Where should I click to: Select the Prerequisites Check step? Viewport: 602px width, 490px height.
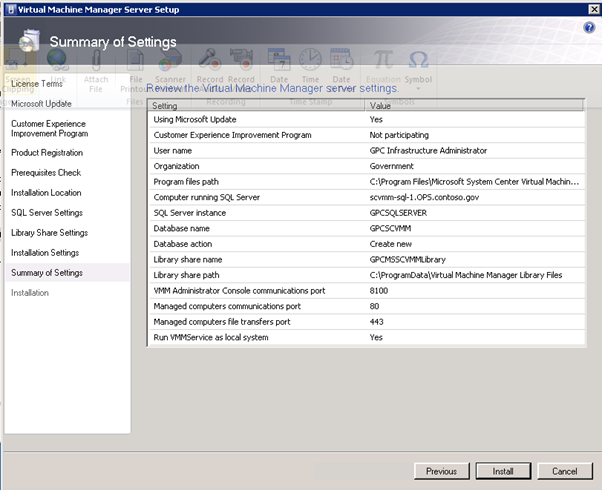pos(46,173)
